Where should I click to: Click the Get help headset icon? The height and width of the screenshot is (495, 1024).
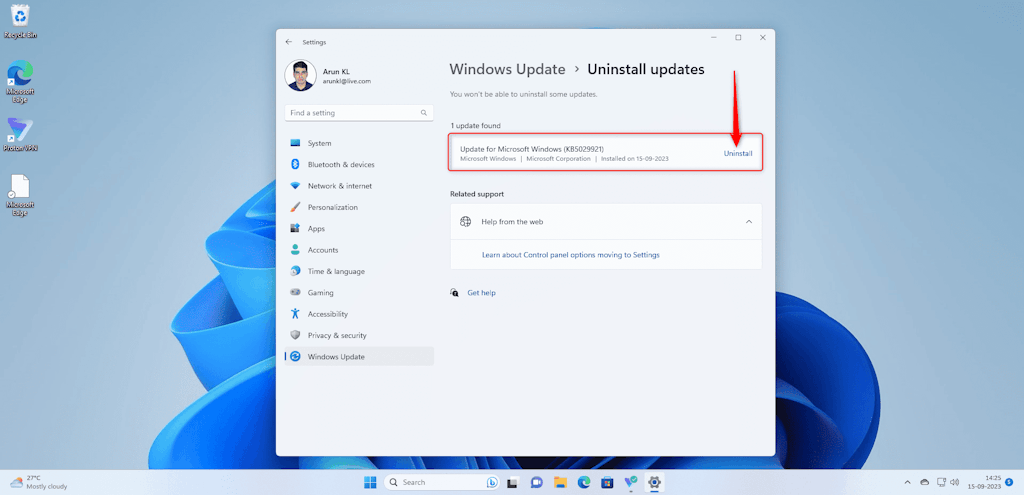click(x=455, y=293)
